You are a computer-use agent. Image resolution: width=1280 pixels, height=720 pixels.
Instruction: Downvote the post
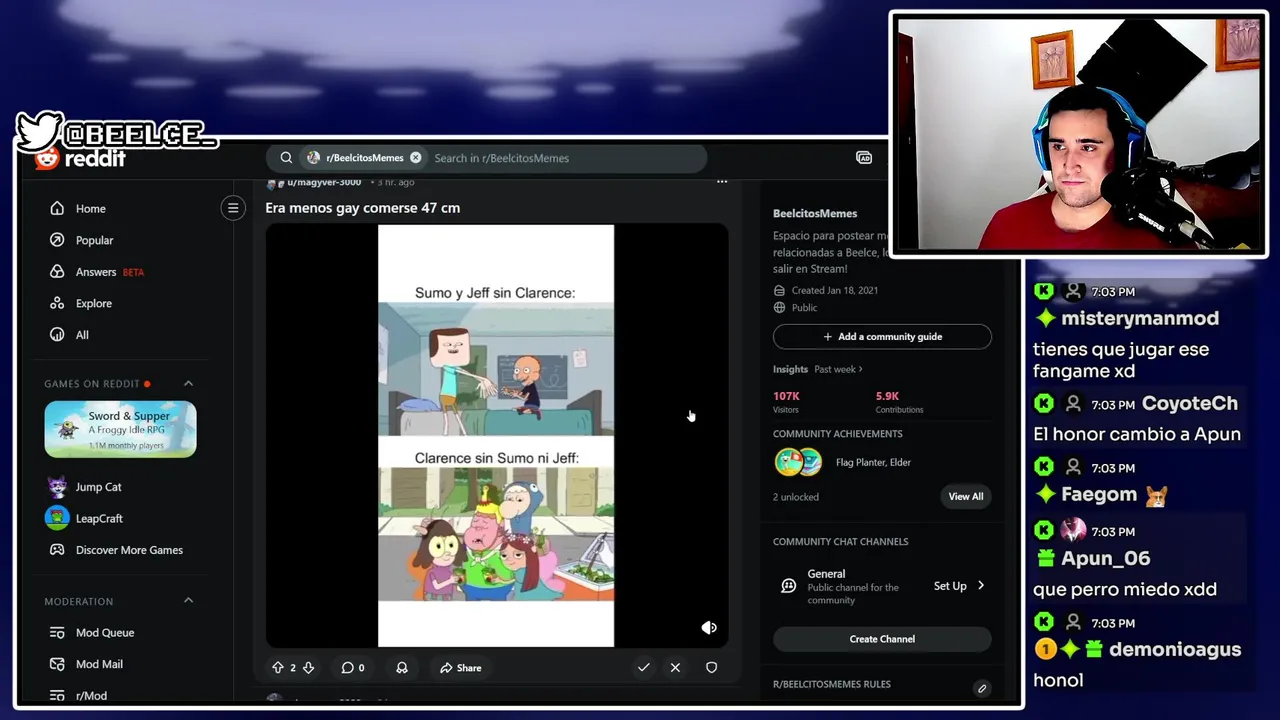click(308, 668)
